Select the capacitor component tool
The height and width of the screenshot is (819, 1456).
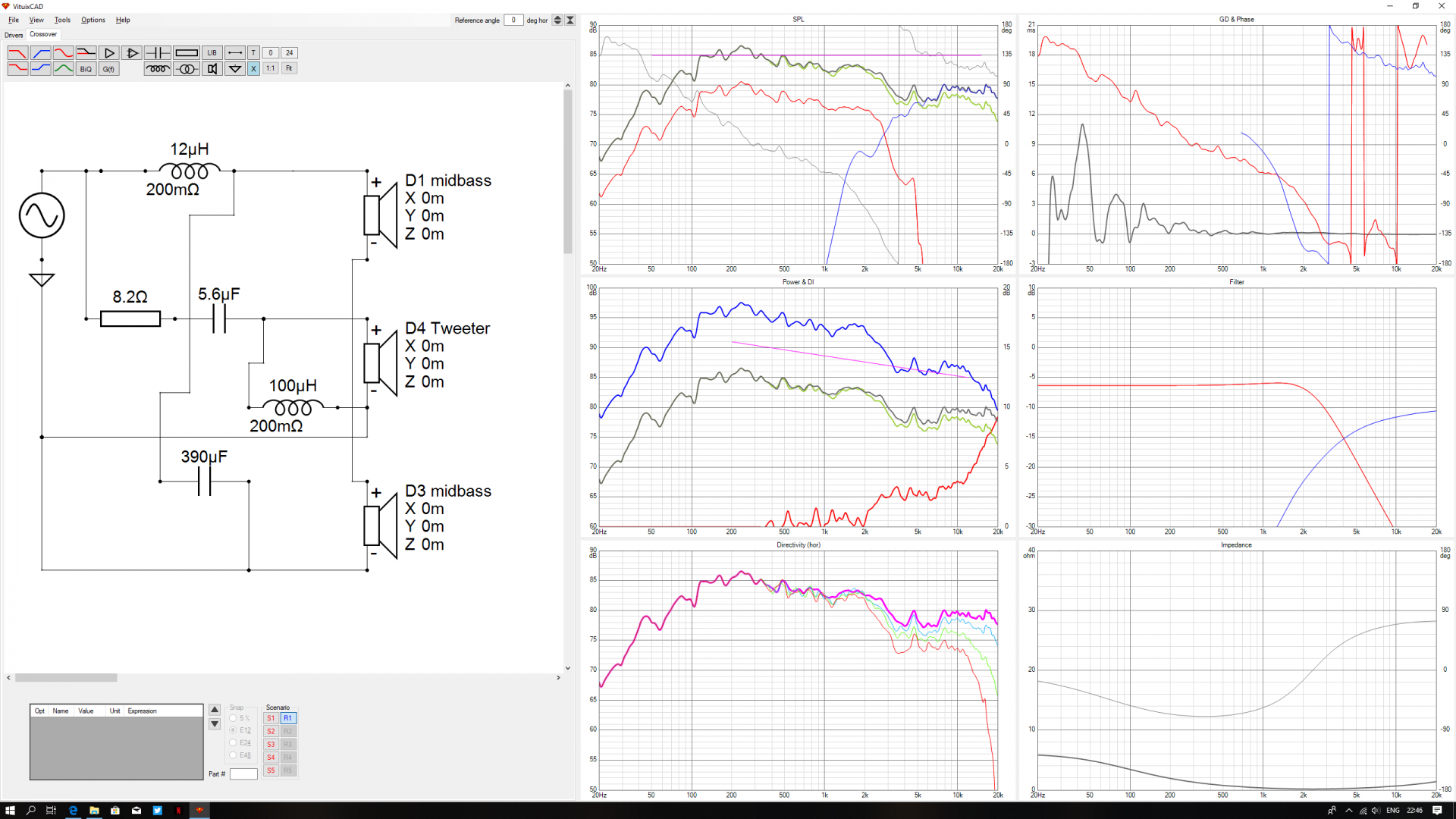click(157, 53)
